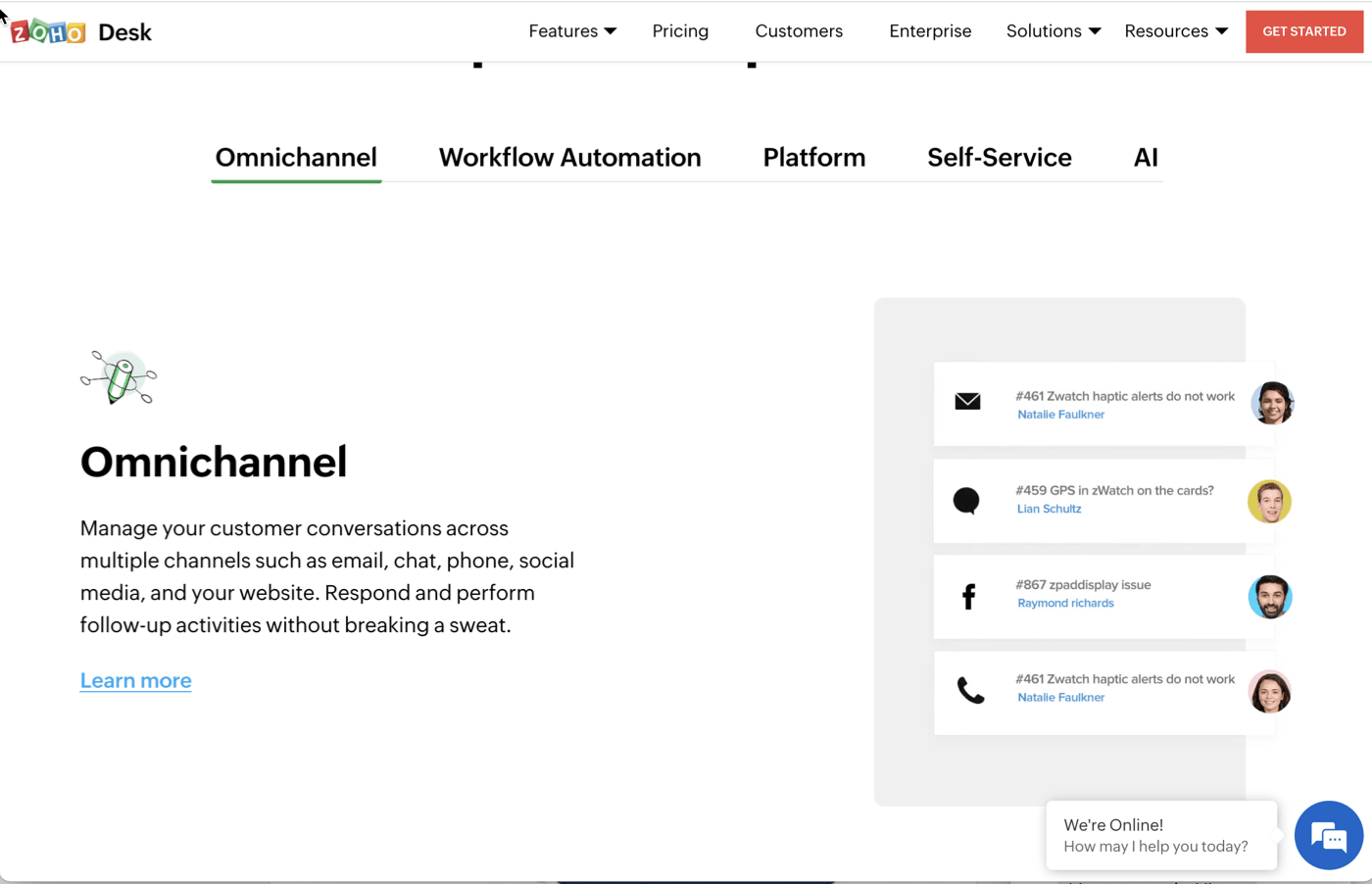1372x884 pixels.
Task: Click Natalie Faulkner's avatar on the phone ticket
Action: point(1269,692)
